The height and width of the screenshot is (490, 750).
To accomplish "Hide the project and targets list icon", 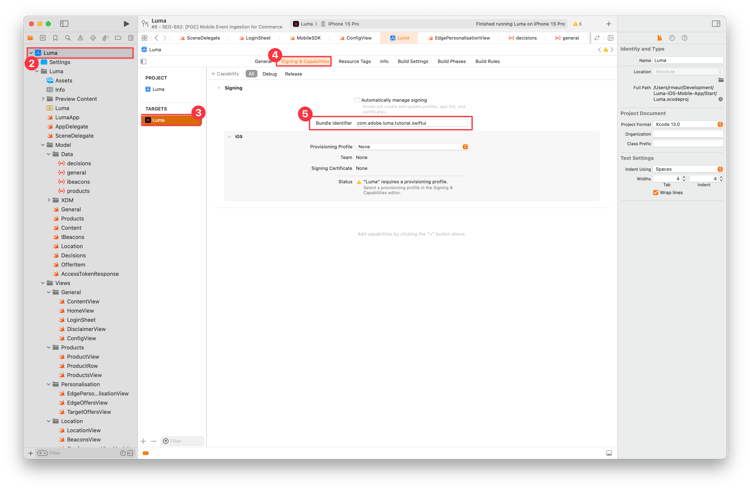I will pyautogui.click(x=143, y=61).
